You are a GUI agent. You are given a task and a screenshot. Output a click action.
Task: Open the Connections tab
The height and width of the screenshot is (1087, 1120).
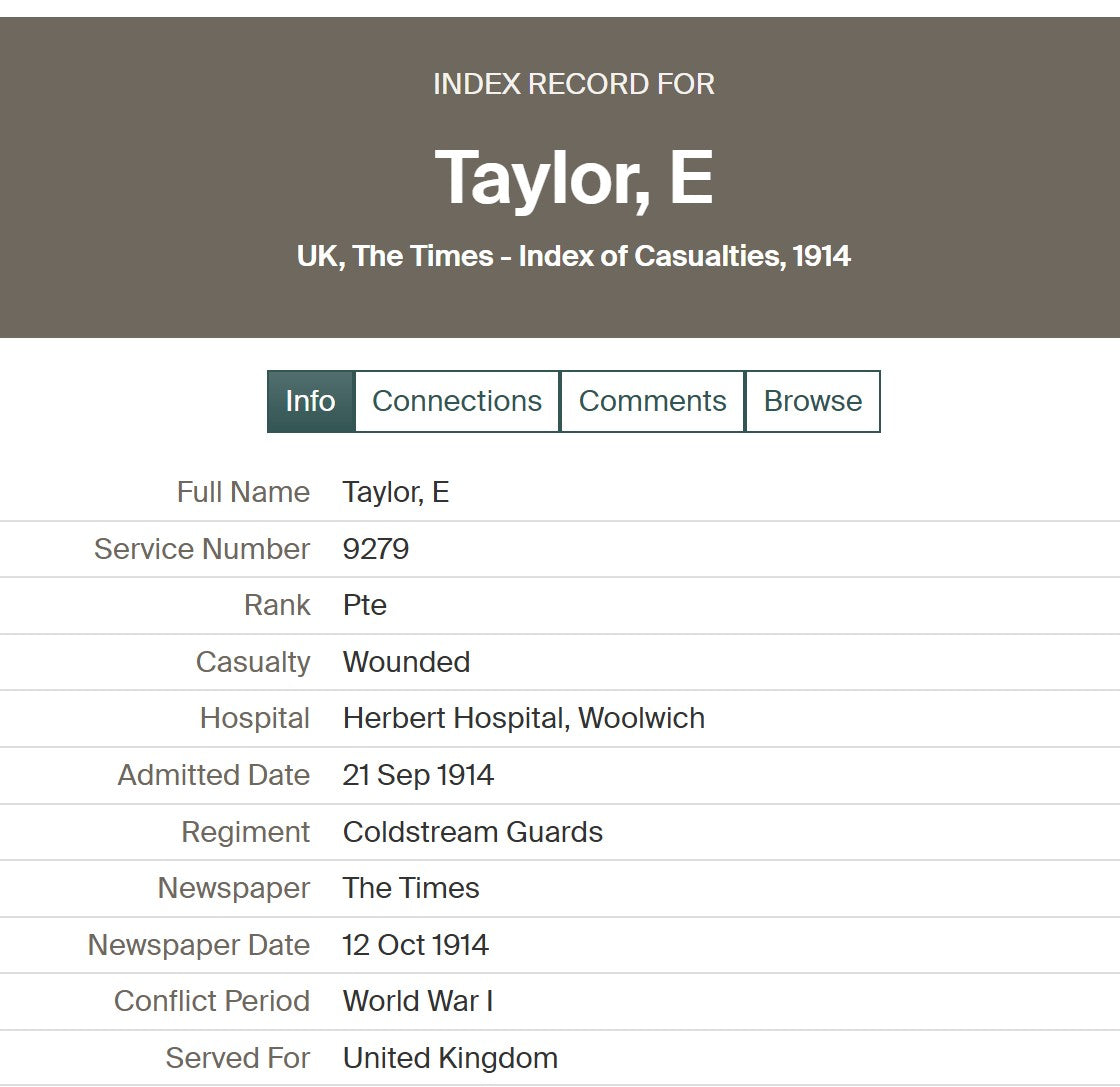[457, 401]
